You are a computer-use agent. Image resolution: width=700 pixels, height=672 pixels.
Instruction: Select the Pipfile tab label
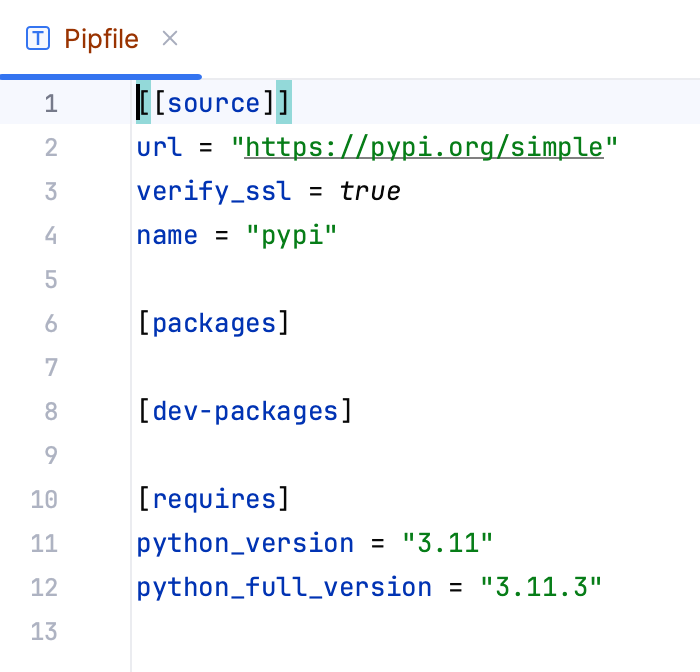101,39
